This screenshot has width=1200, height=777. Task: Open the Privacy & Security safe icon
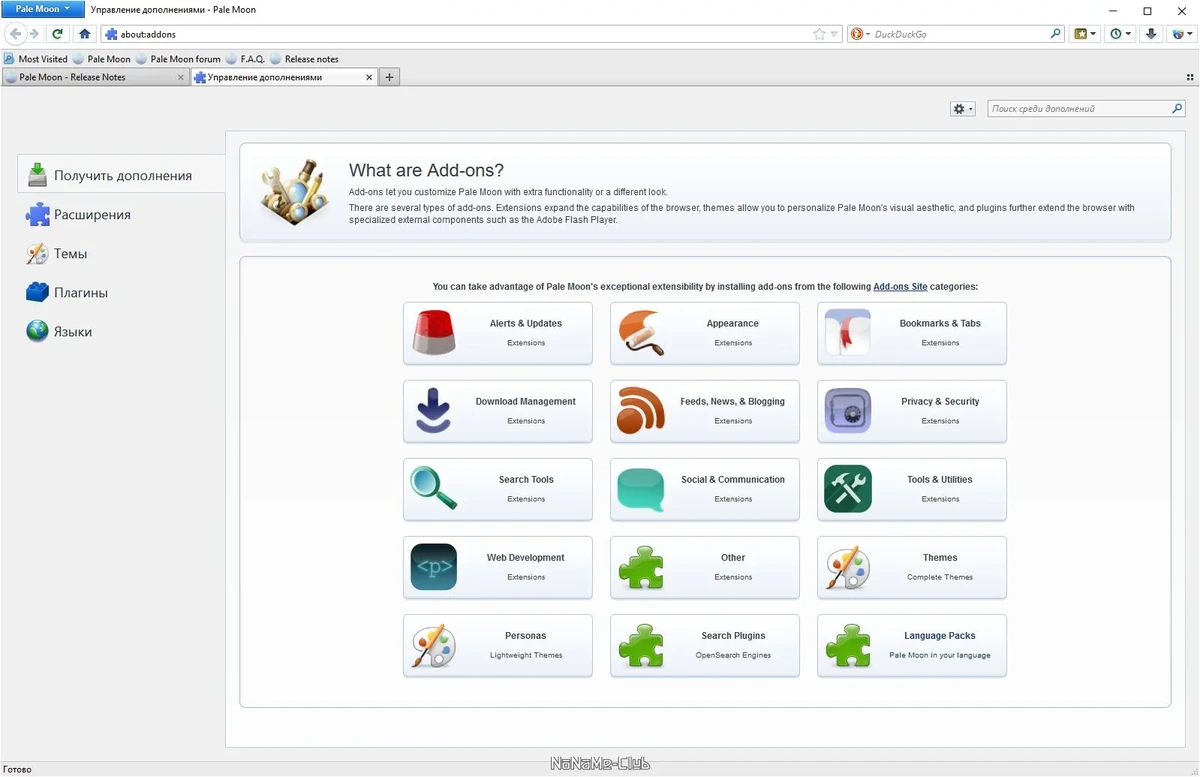click(x=848, y=411)
